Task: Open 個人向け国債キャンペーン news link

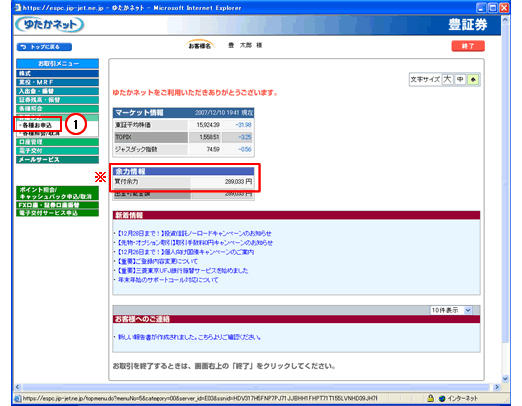Action: [x=186, y=252]
